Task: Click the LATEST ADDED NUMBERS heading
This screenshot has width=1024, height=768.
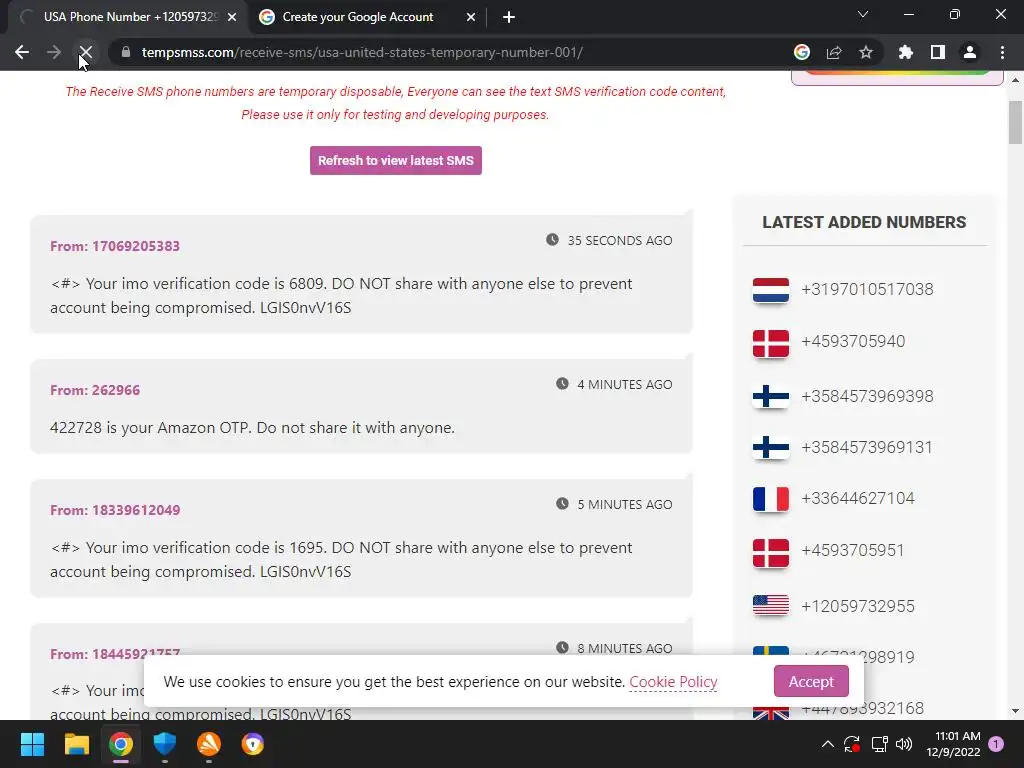Action: click(864, 222)
